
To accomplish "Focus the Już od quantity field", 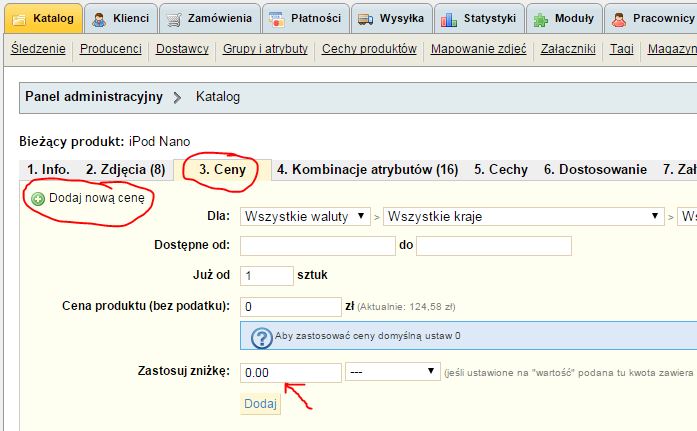I will 267,276.
